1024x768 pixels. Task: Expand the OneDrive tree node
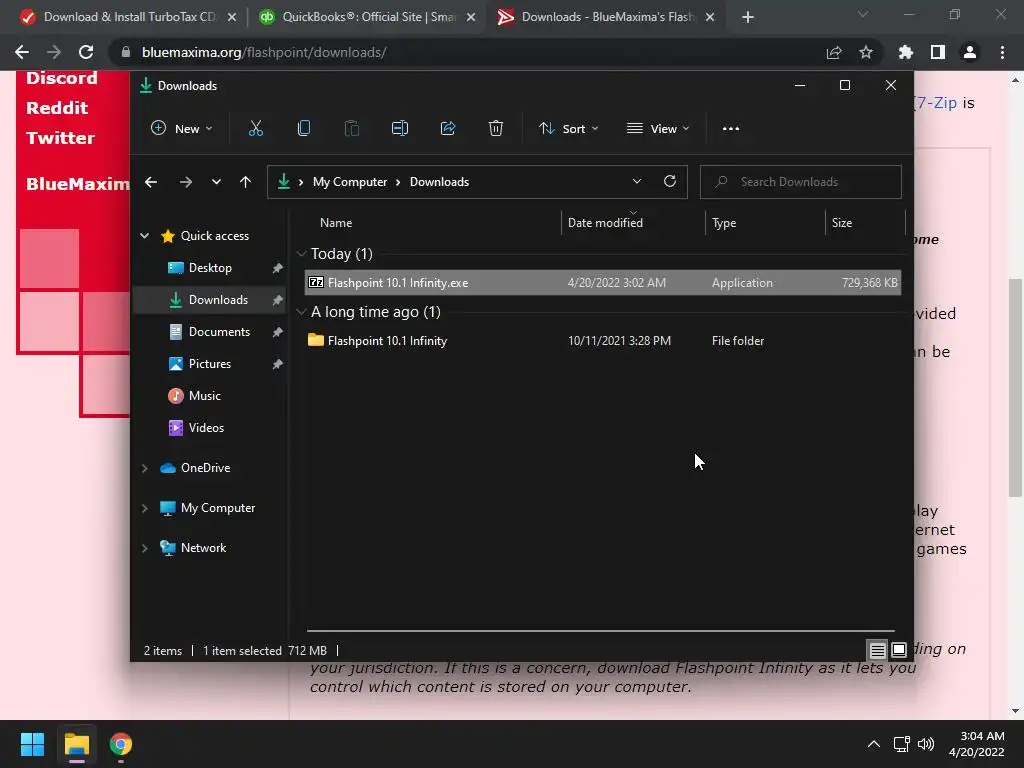[144, 468]
